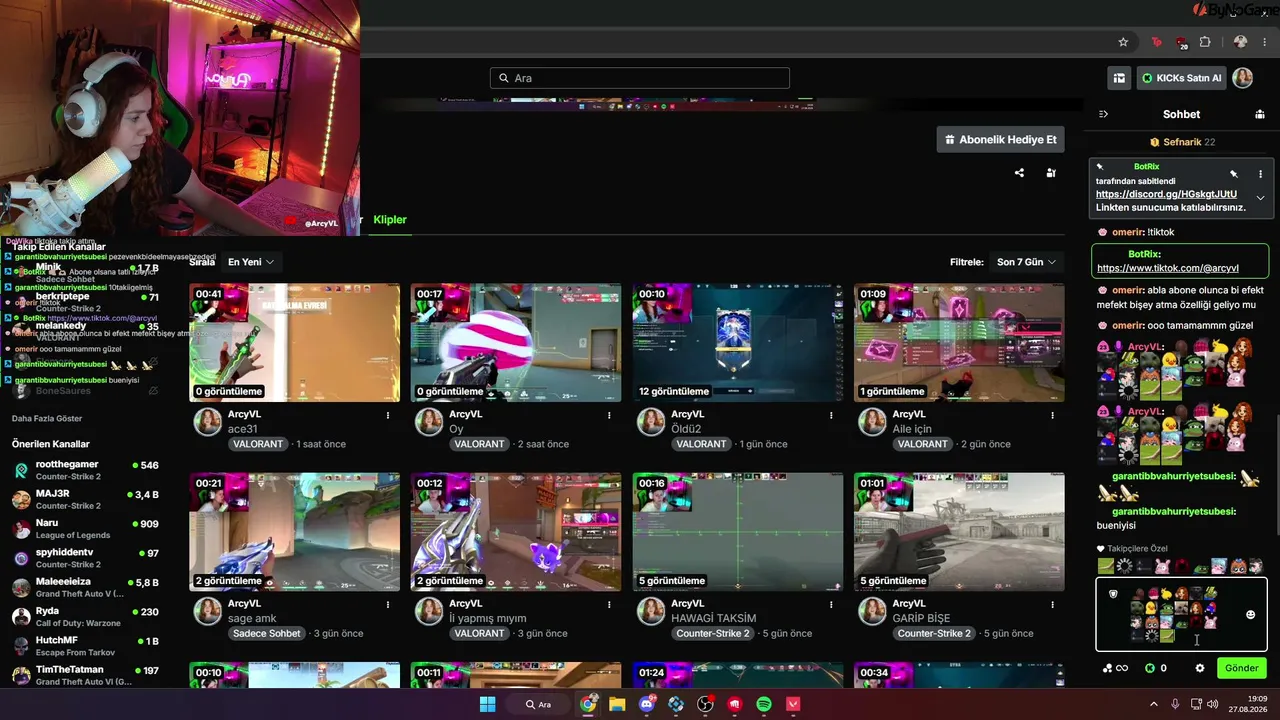Image resolution: width=1280 pixels, height=720 pixels.
Task: Open Ryda channel in sidebar
Action: [85, 616]
